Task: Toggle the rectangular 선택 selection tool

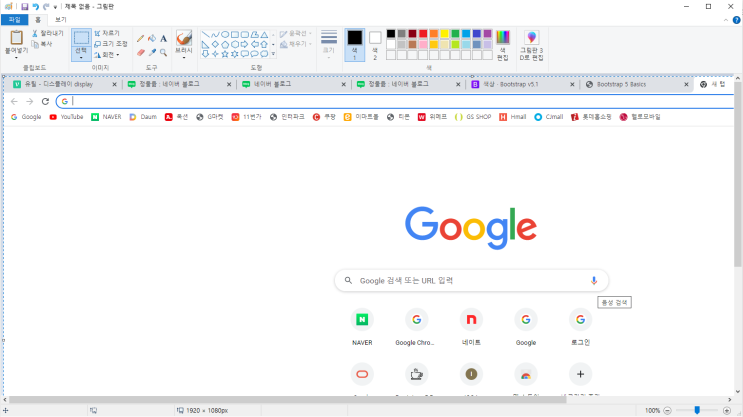Action: (81, 37)
